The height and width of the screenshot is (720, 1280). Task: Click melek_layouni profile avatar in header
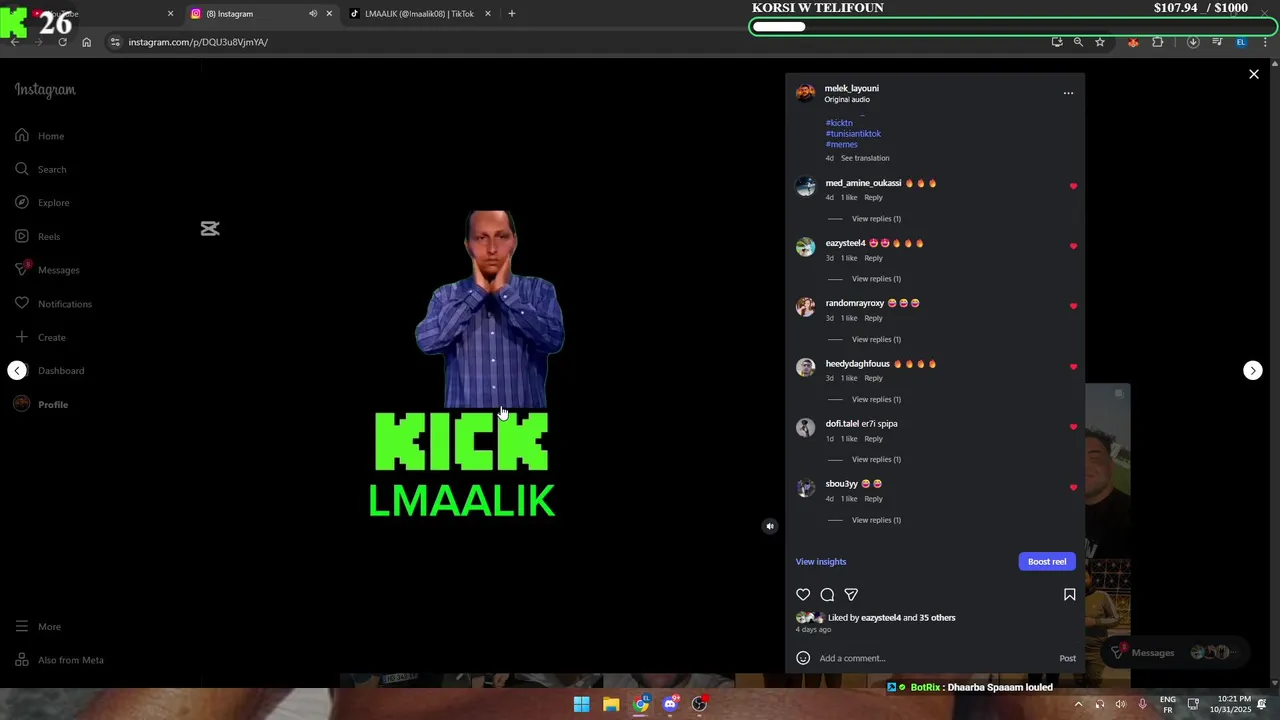[x=805, y=93]
